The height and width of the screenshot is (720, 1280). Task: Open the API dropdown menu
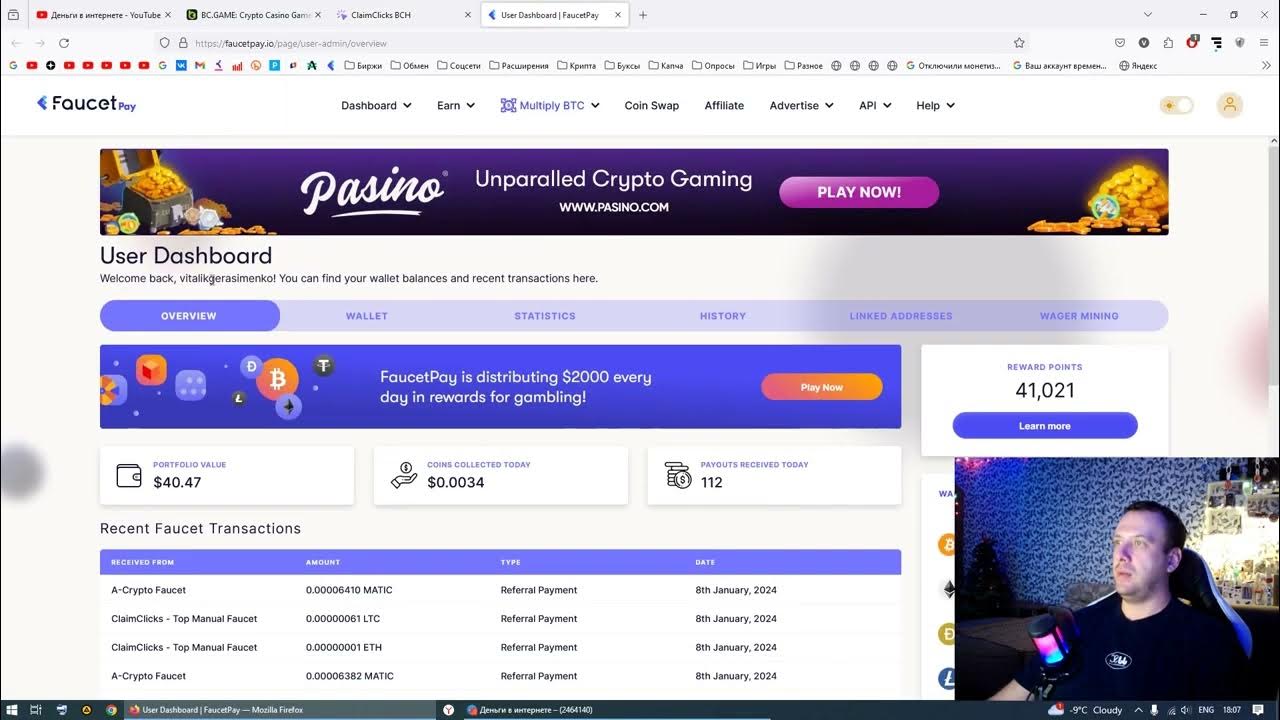pos(875,105)
